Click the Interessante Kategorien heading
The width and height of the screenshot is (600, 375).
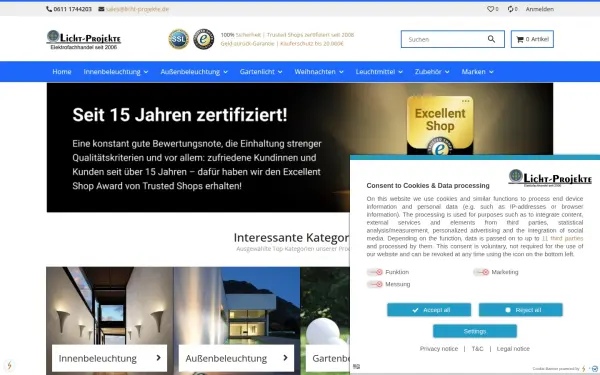coord(291,238)
